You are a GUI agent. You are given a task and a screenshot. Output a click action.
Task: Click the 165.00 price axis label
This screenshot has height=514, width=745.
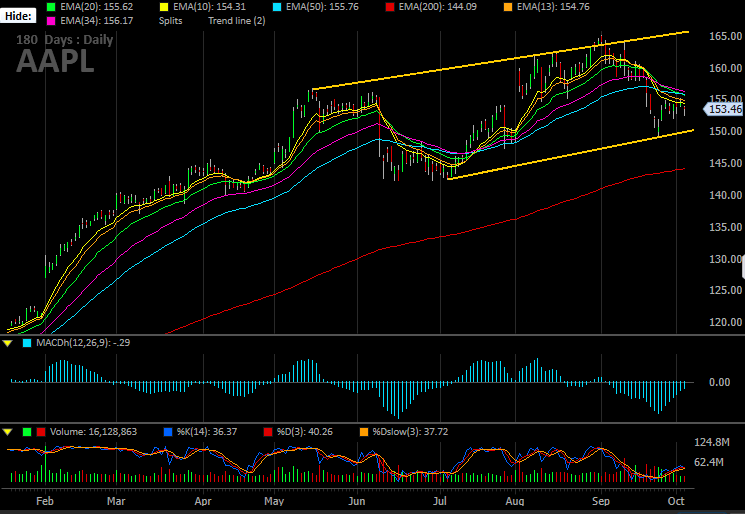tap(726, 37)
